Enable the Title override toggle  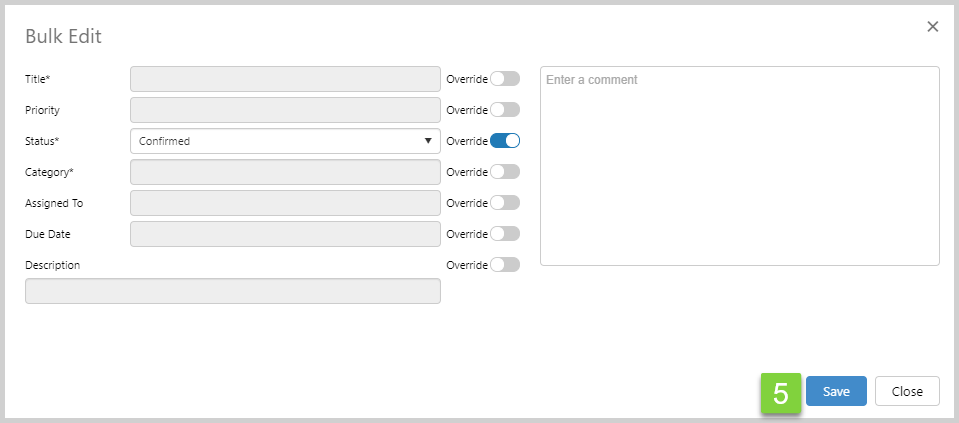505,79
